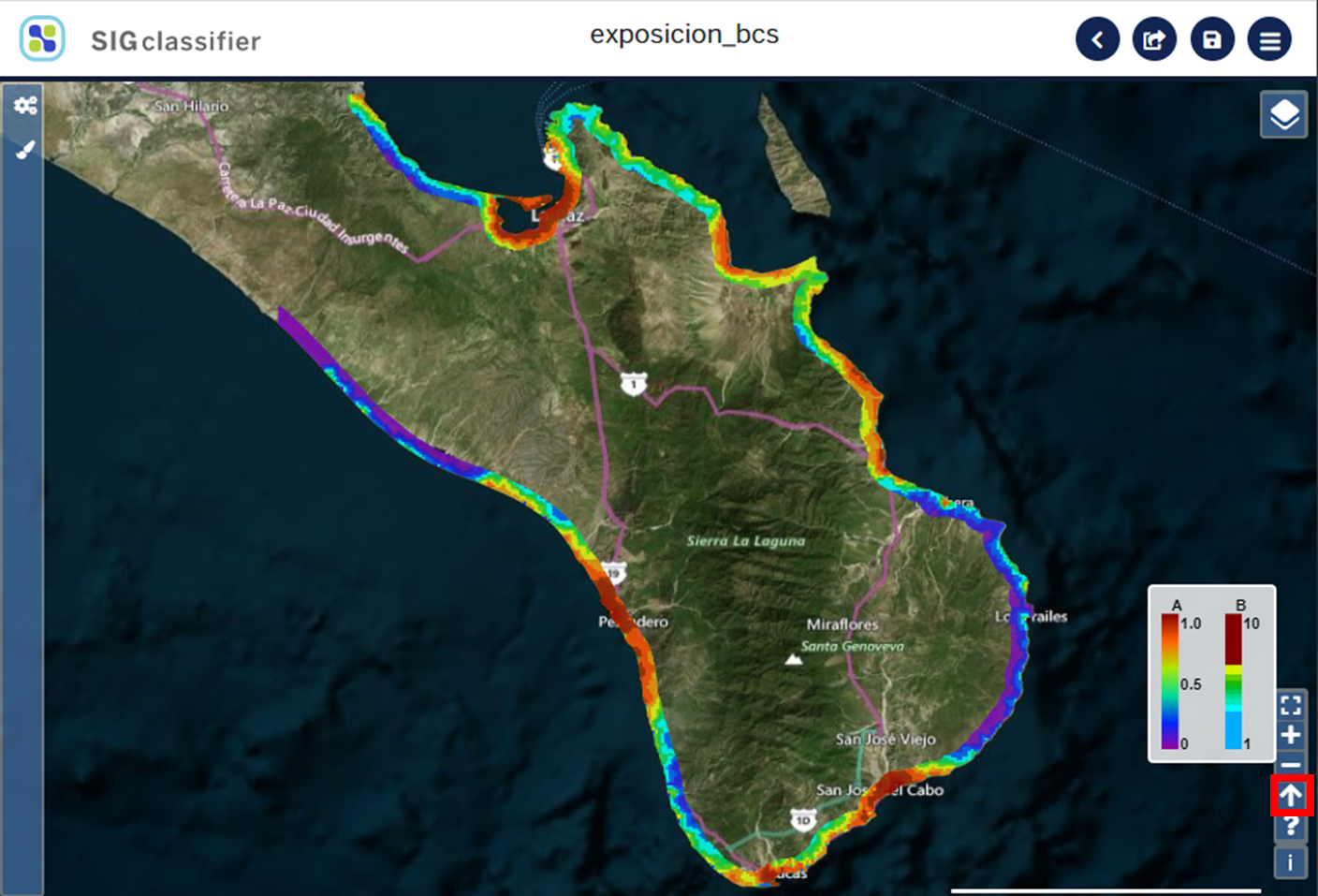Click the exposicion_bcs project title
The height and width of the screenshot is (896, 1318).
(x=684, y=35)
